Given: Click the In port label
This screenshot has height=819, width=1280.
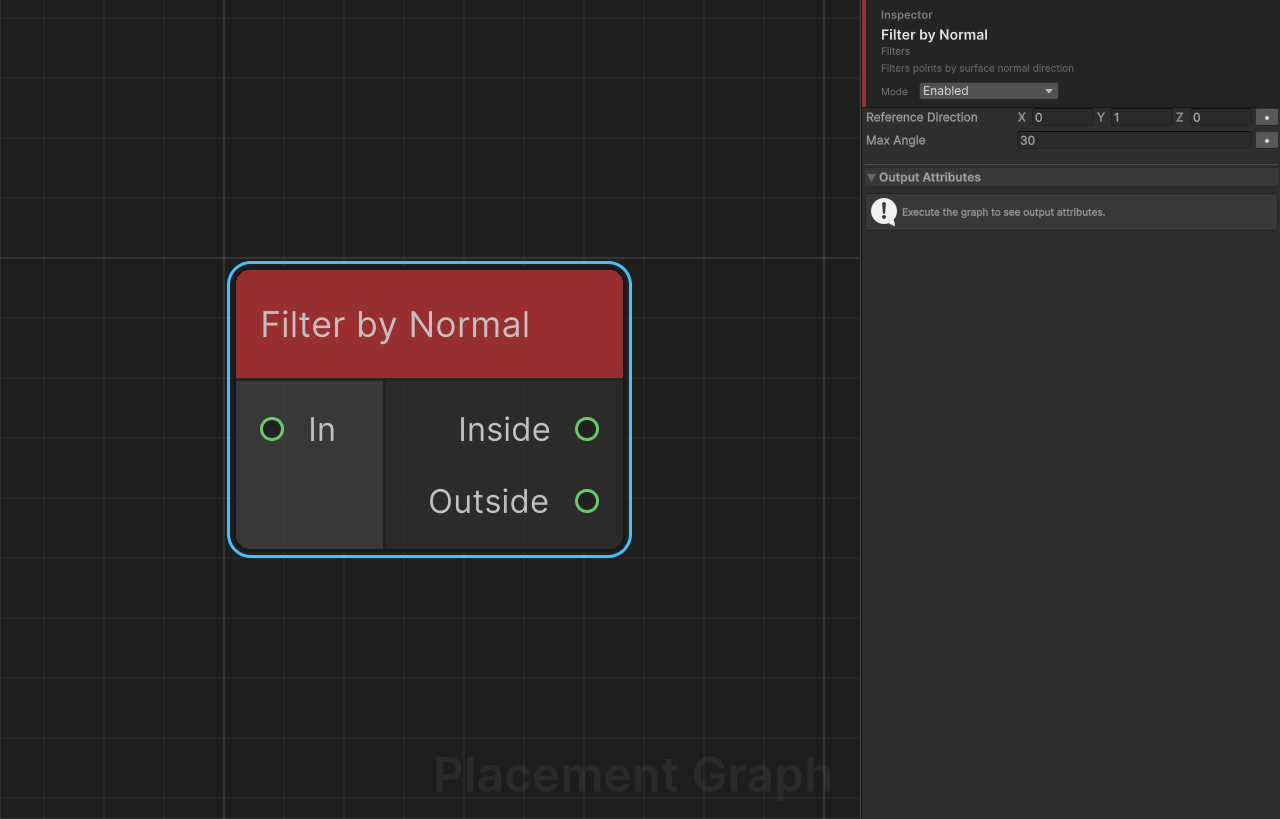Looking at the screenshot, I should click(321, 429).
